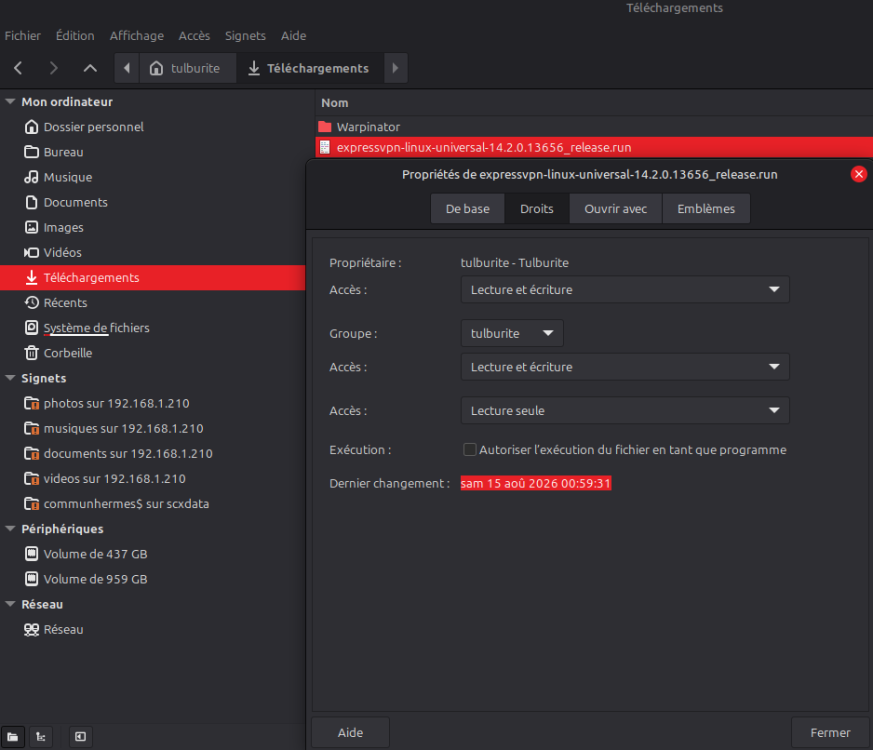The width and height of the screenshot is (873, 750).
Task: Select the expressvpn-linux-universal .run file
Action: tap(594, 147)
